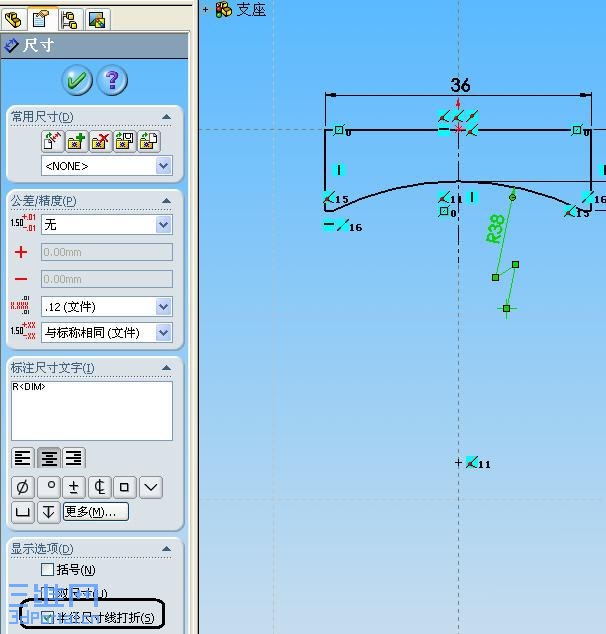Image resolution: width=606 pixels, height=634 pixels.
Task: Set dimension text to left justify
Action: pos(23,458)
